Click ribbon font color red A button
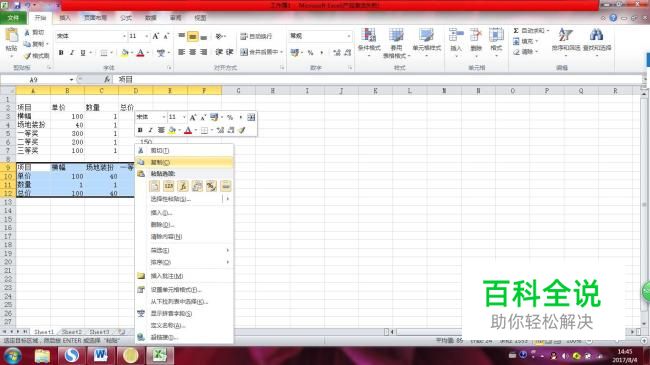The image size is (650, 365). [141, 53]
